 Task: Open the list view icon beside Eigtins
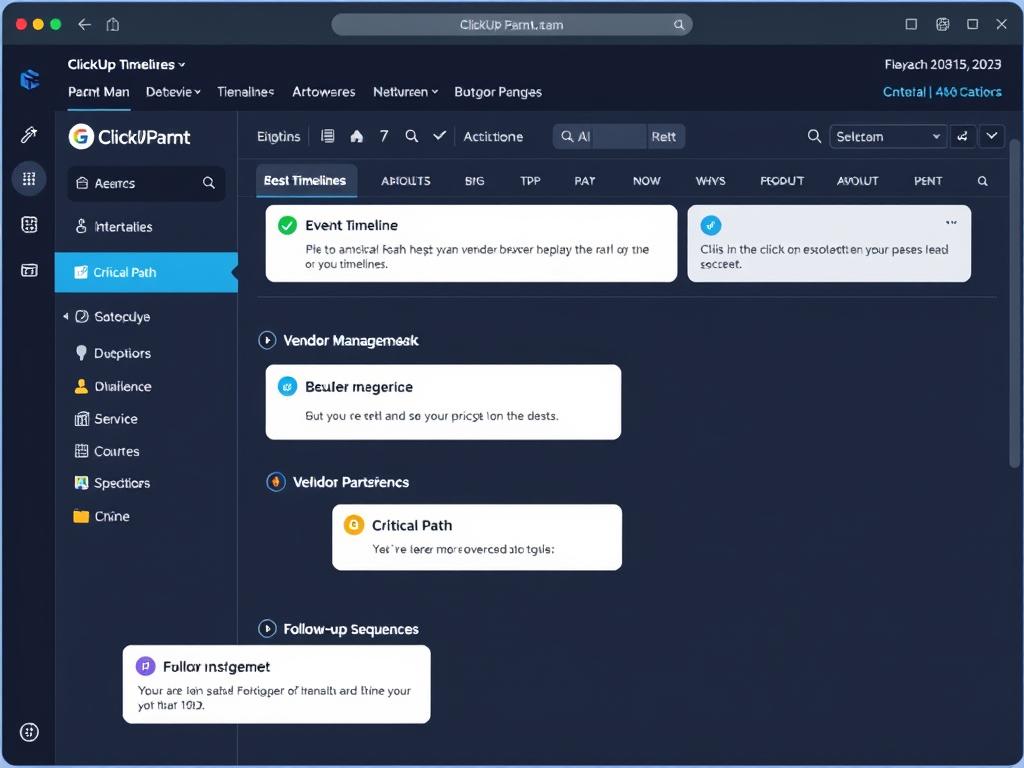pyautogui.click(x=327, y=136)
